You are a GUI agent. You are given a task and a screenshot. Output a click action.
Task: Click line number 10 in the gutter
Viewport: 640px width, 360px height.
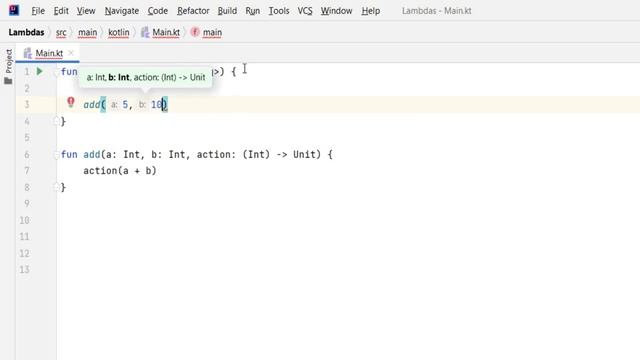pos(24,220)
